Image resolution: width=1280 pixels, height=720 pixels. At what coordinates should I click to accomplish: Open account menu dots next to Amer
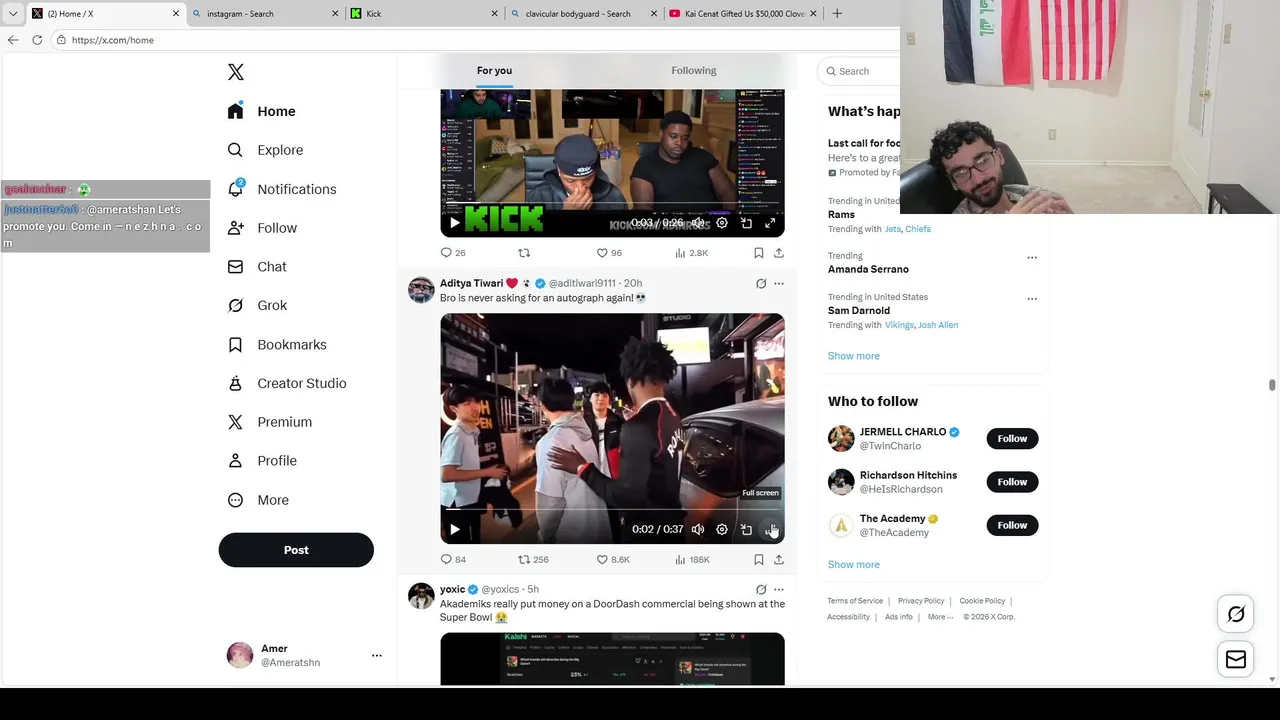[x=377, y=655]
